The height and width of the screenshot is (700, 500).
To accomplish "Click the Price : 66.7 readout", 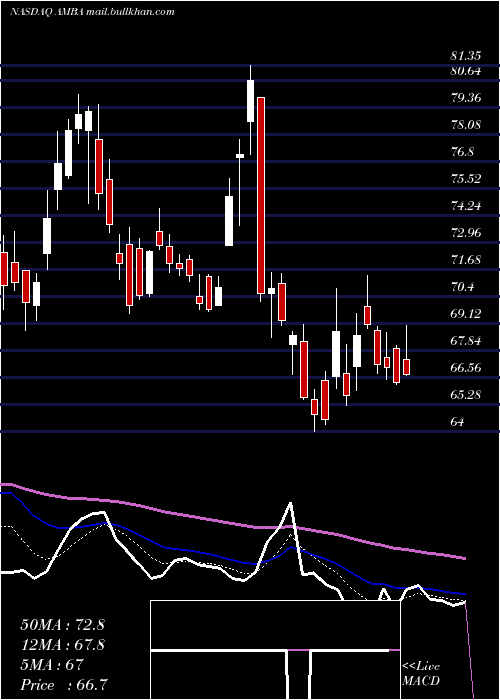I will pos(64,685).
